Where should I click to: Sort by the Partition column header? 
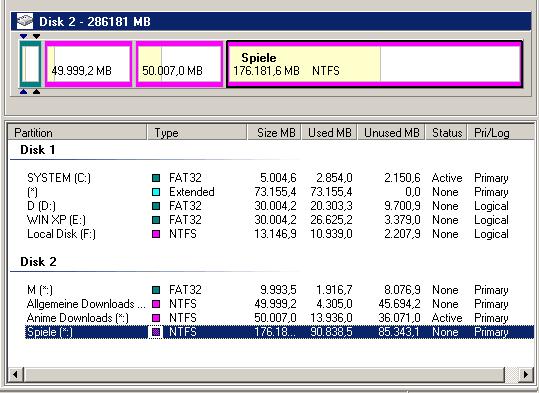tap(78, 133)
